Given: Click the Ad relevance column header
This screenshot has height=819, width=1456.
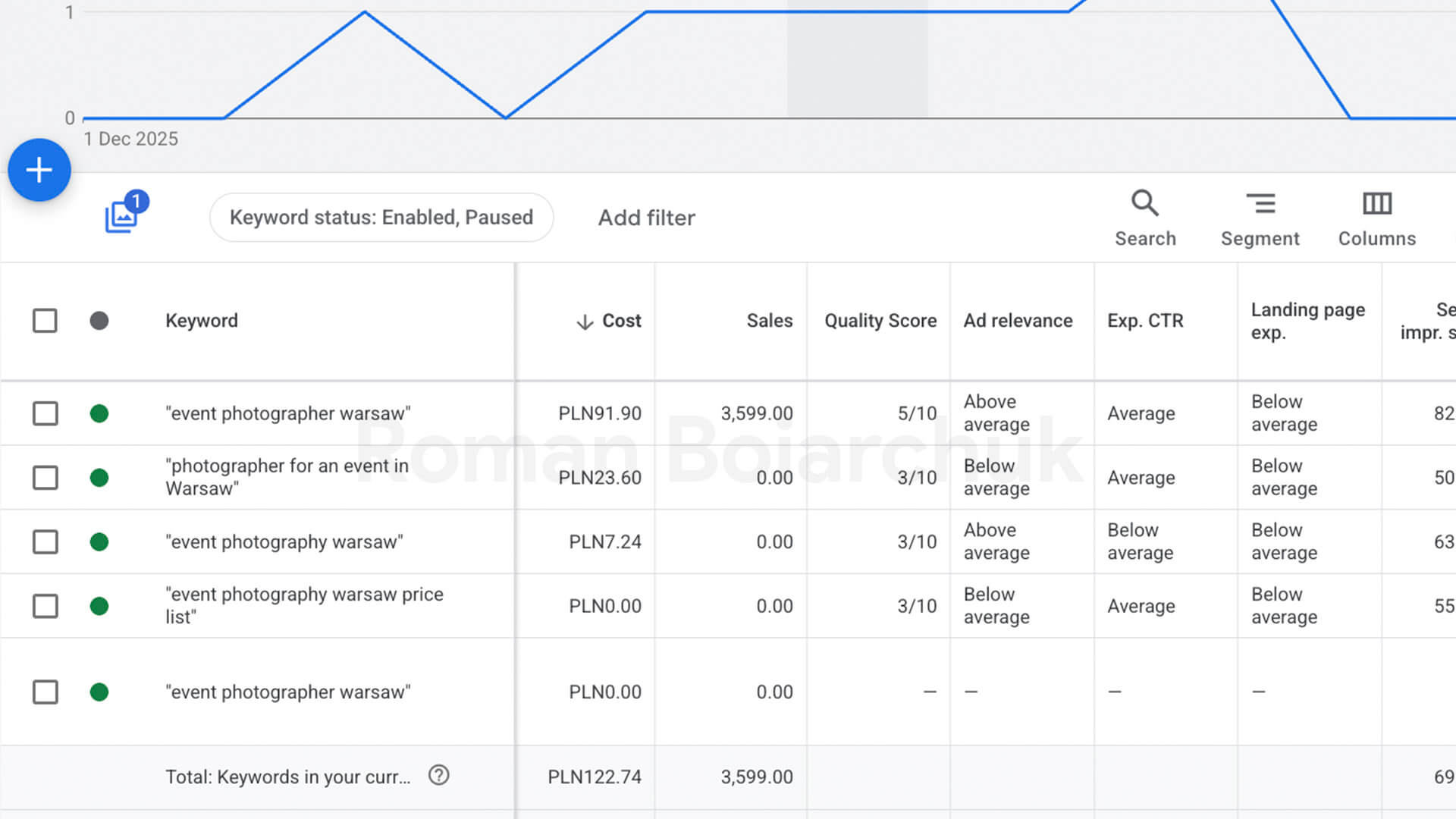Looking at the screenshot, I should click(x=1018, y=321).
